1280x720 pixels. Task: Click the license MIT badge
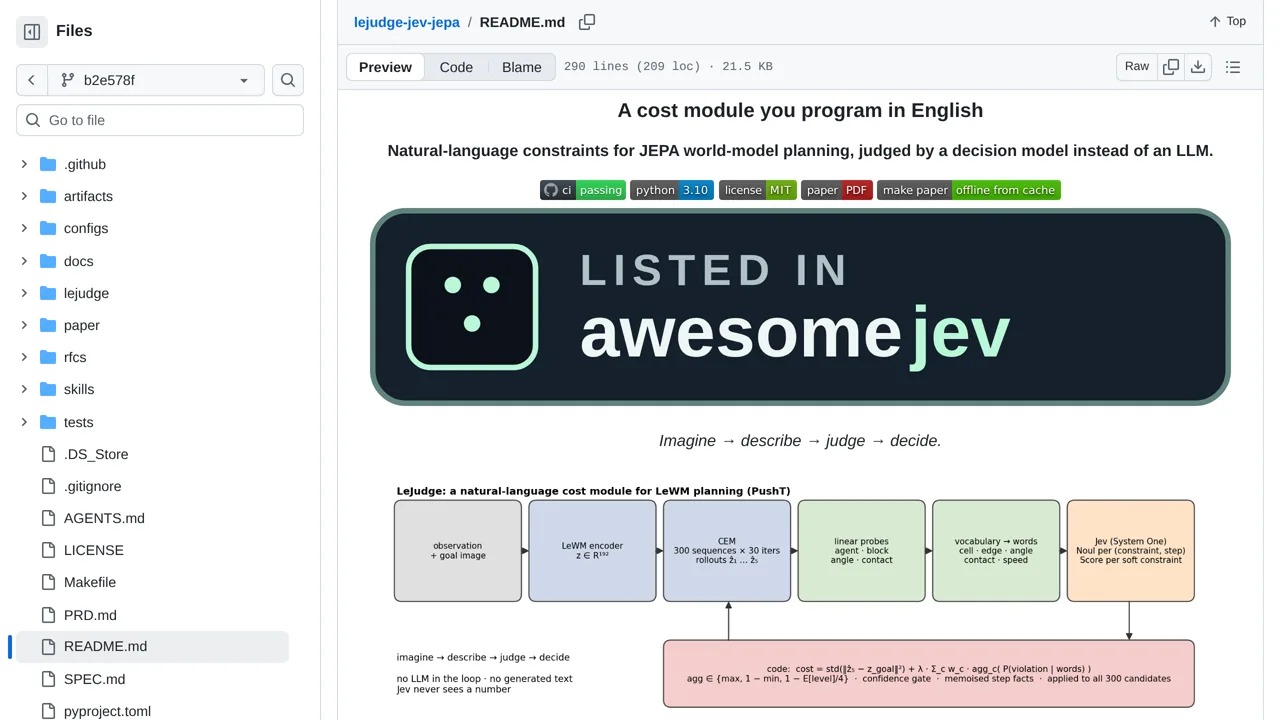758,190
